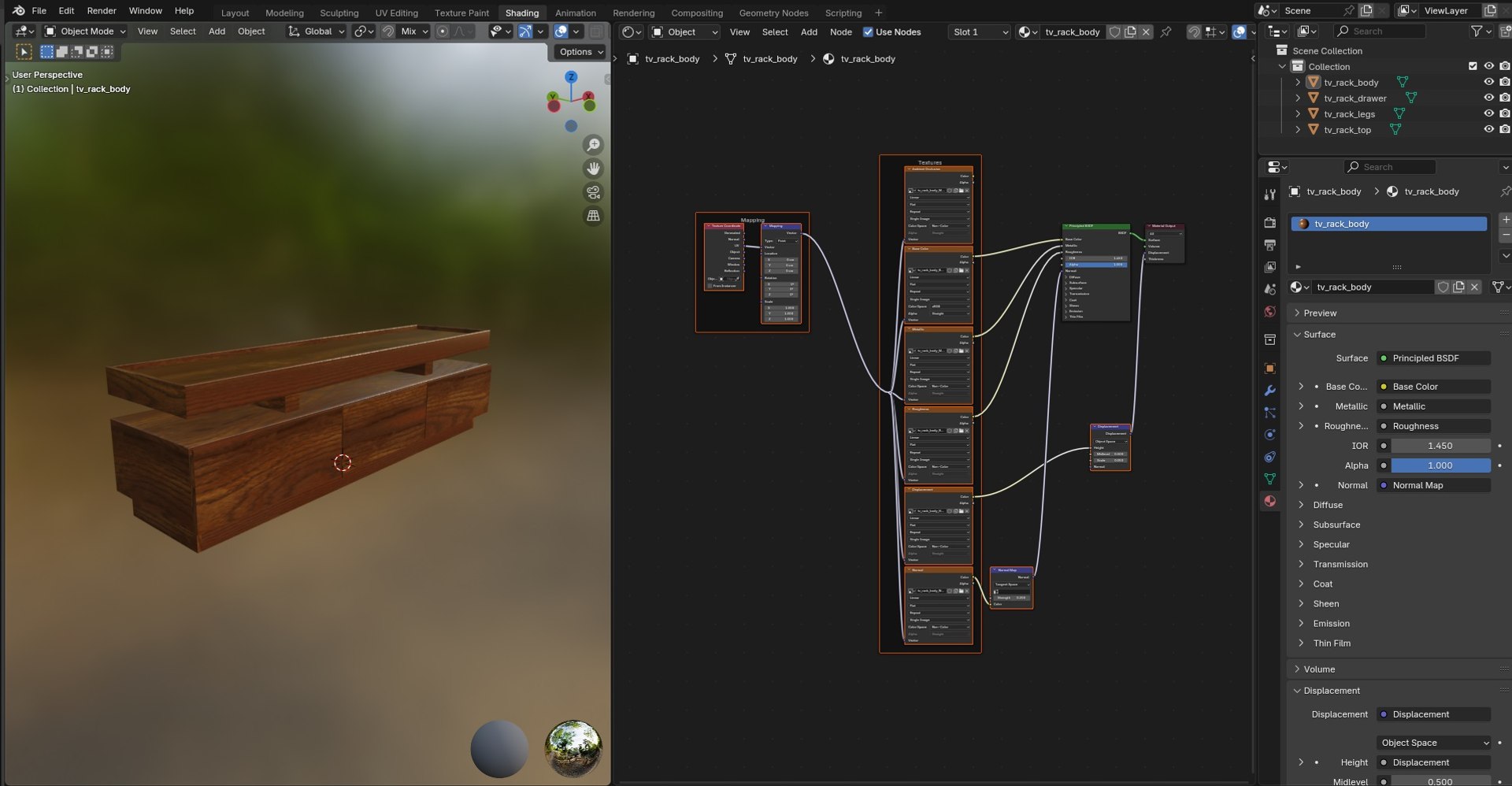Toggle snapping magnet in the 3D viewport header
The image size is (1512, 786).
388,32
